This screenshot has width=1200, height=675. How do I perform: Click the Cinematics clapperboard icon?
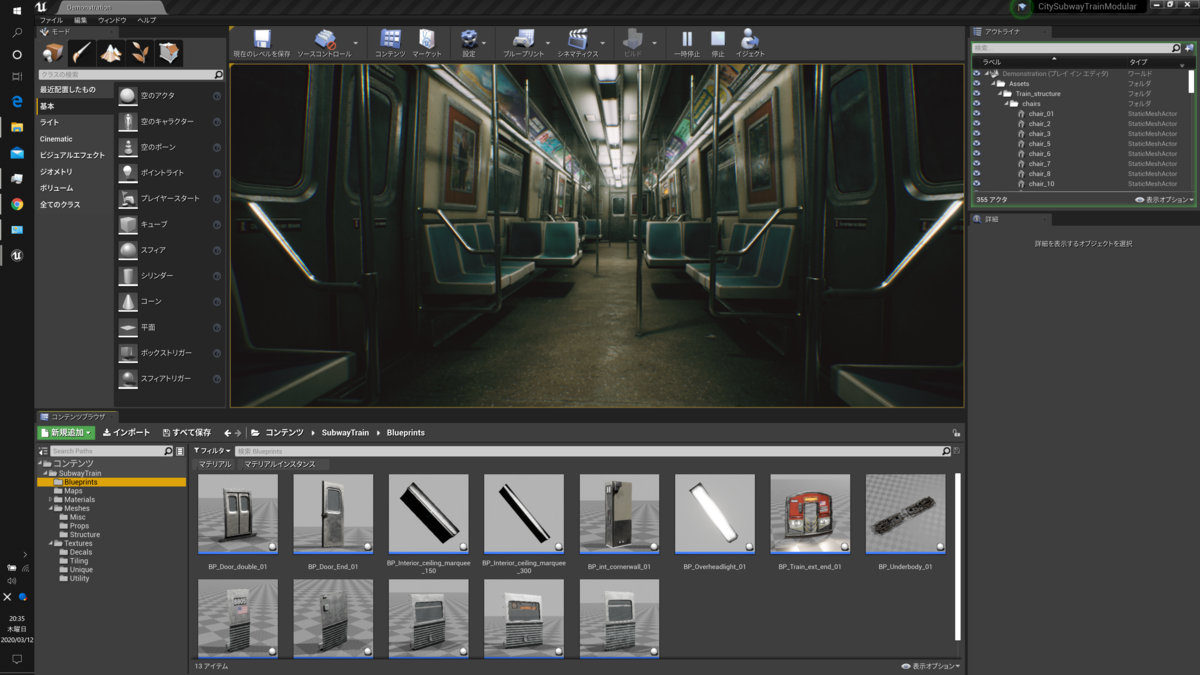point(577,39)
